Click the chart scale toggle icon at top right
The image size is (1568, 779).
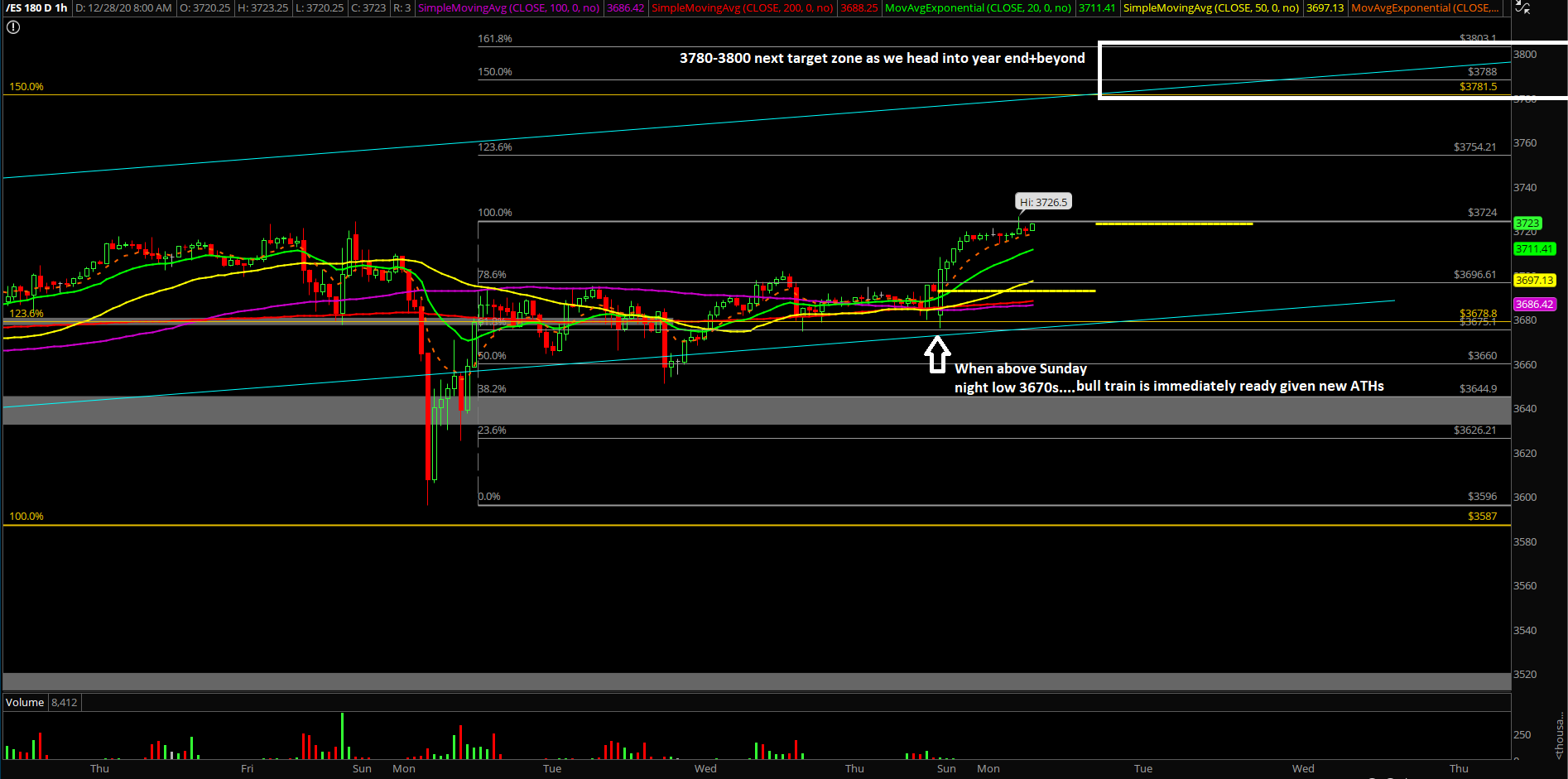click(1522, 7)
